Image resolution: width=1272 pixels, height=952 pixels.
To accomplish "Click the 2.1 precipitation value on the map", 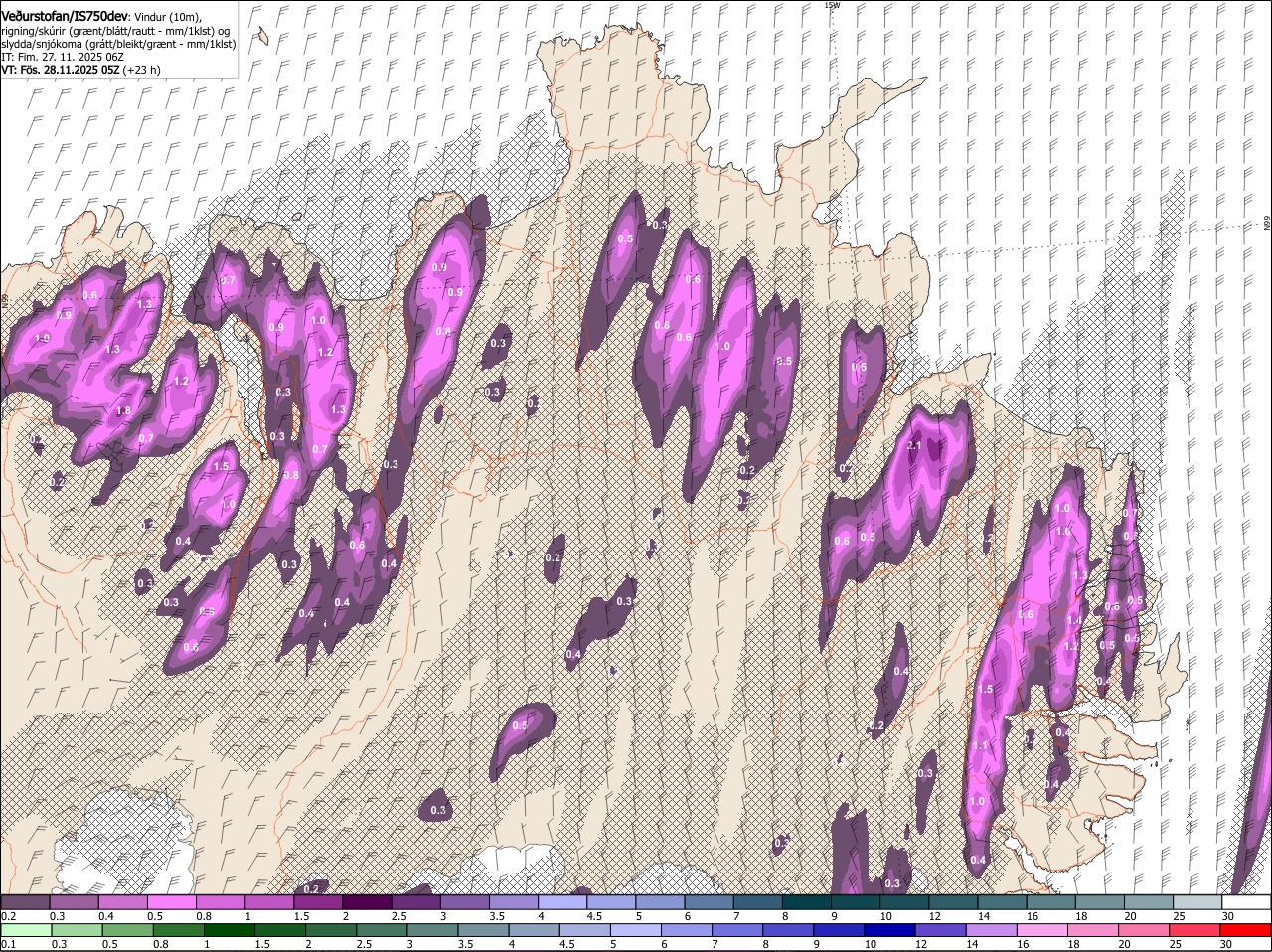I will pos(915,445).
